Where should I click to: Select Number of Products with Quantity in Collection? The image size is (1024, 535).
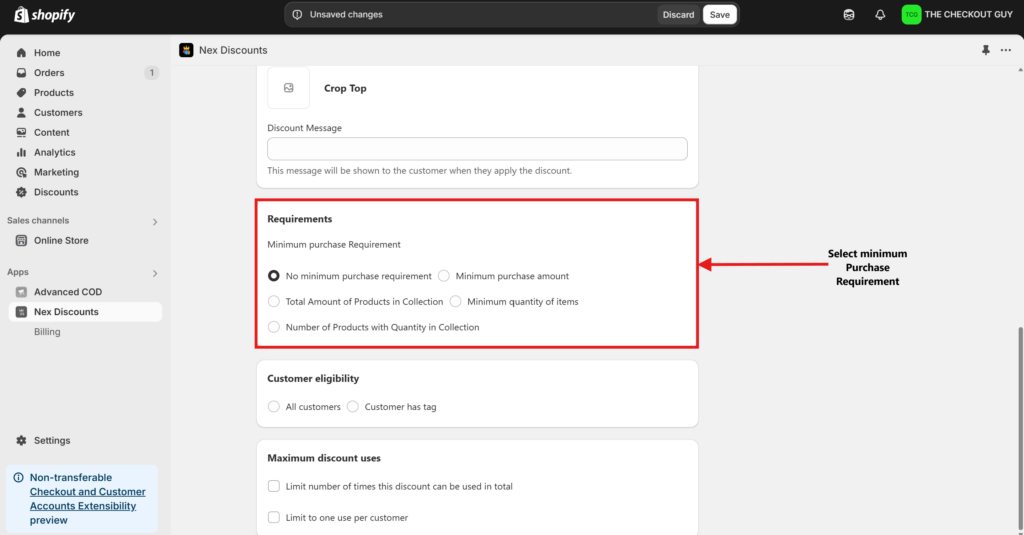274,327
